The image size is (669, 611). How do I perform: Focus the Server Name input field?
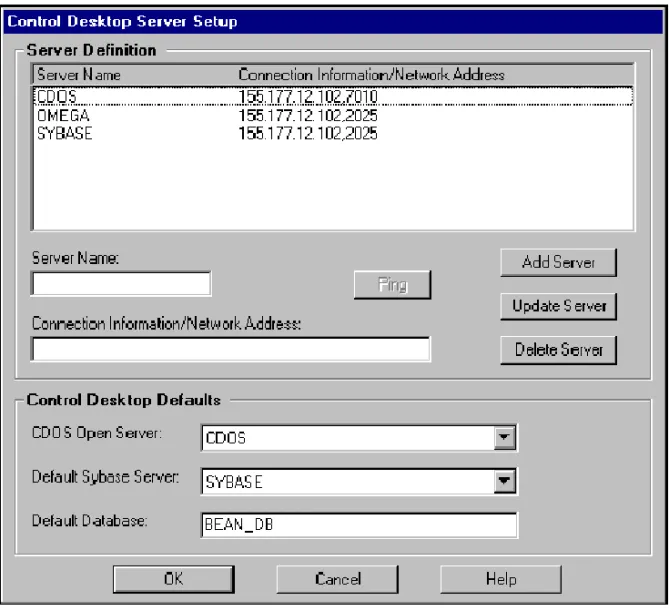(121, 283)
